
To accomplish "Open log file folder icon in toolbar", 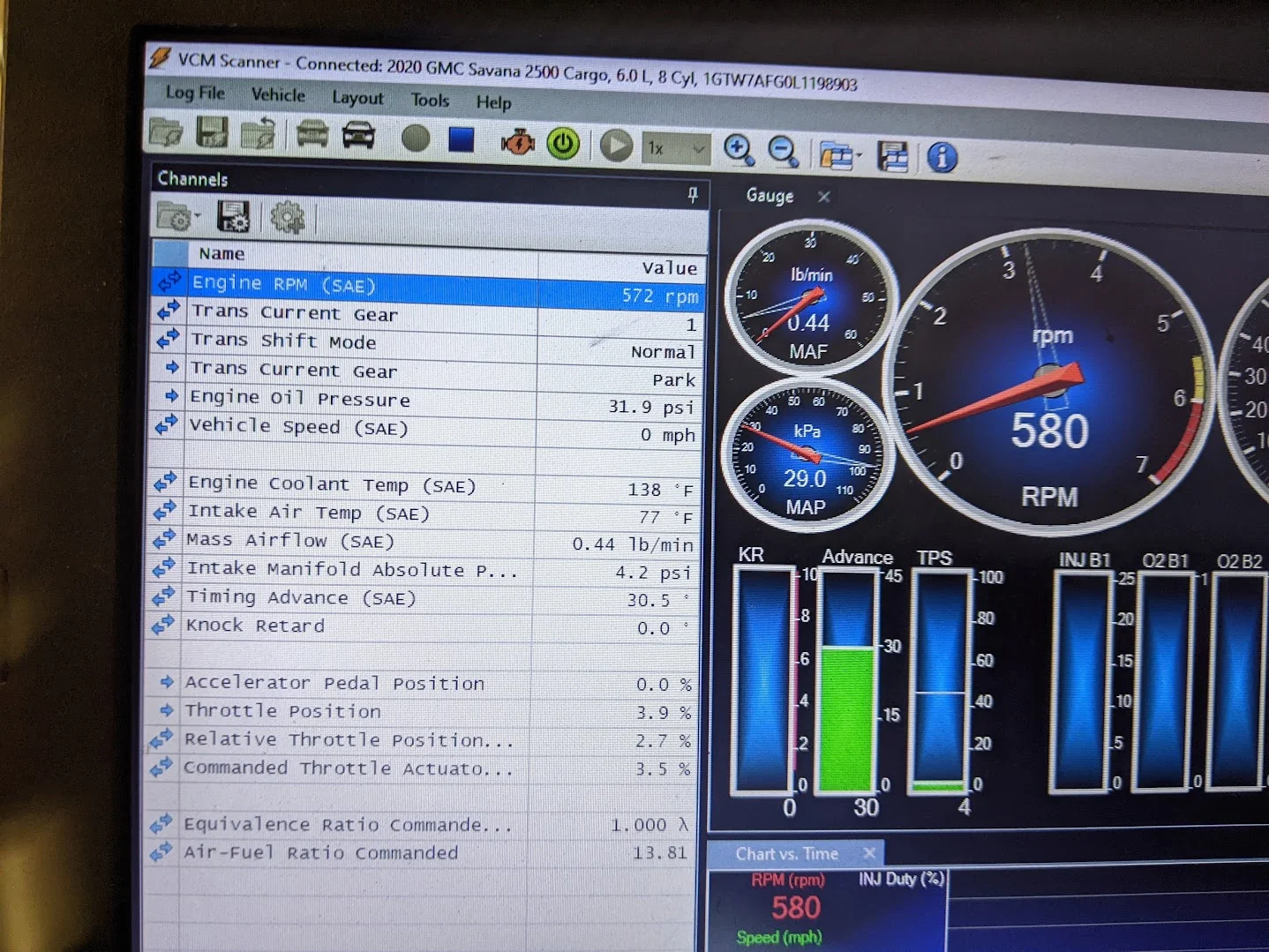I will [x=165, y=131].
